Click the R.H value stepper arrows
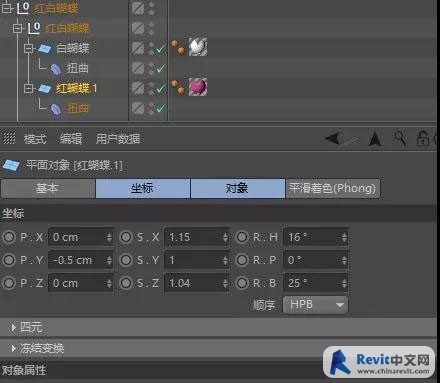This screenshot has width=440, height=383. [x=344, y=237]
